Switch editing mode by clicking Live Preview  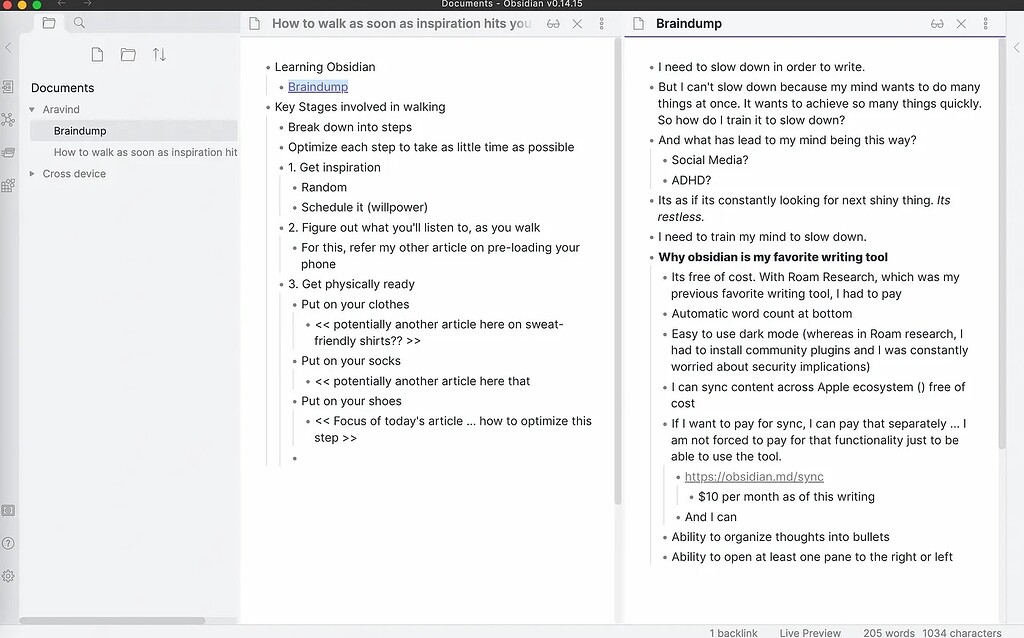(x=809, y=632)
